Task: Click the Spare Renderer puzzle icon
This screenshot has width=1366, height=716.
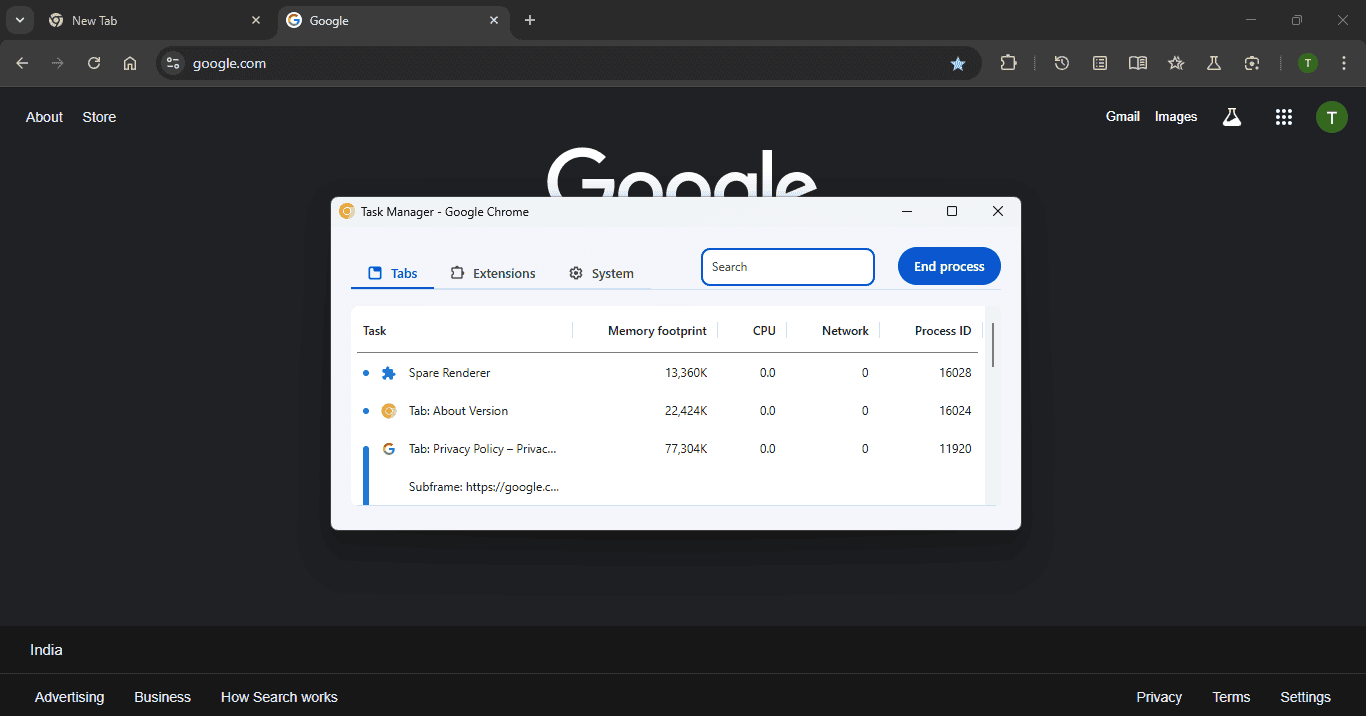Action: click(389, 373)
